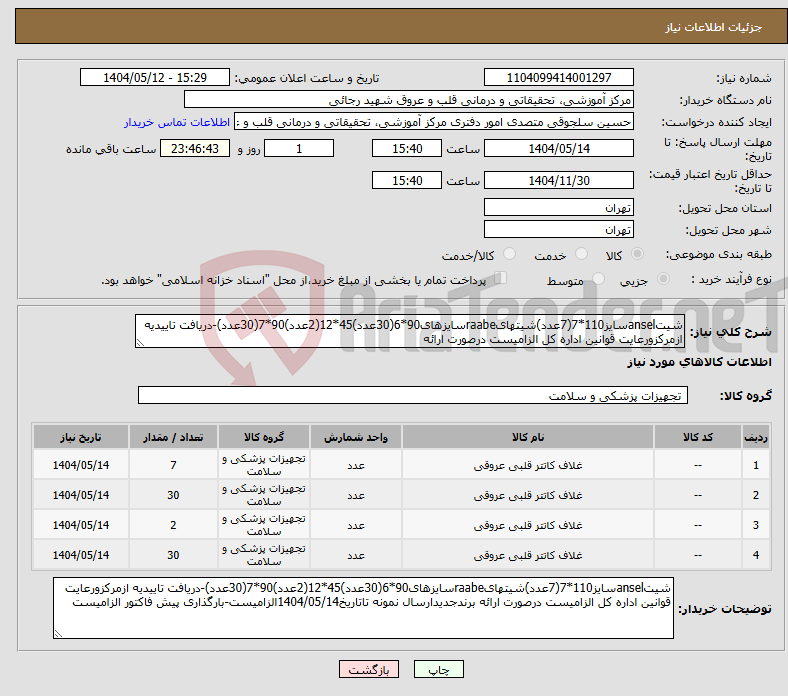Select the کالا/خدمت radio button

(x=509, y=254)
